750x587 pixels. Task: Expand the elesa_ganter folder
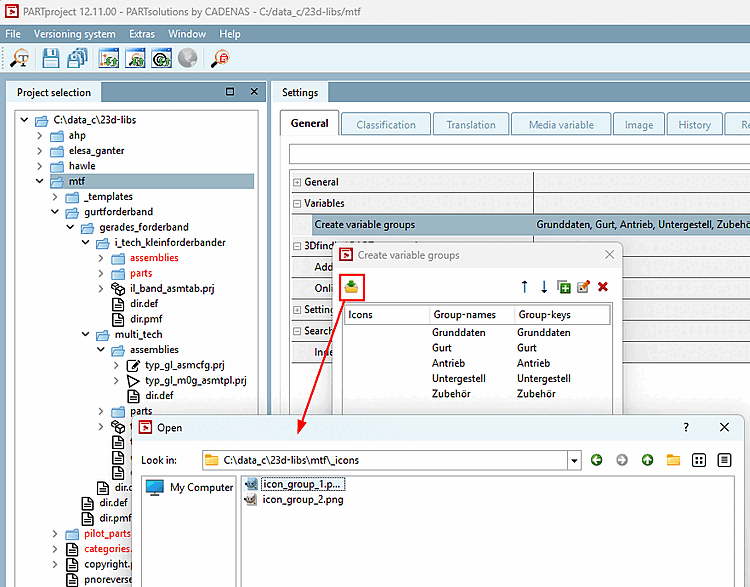[x=40, y=151]
